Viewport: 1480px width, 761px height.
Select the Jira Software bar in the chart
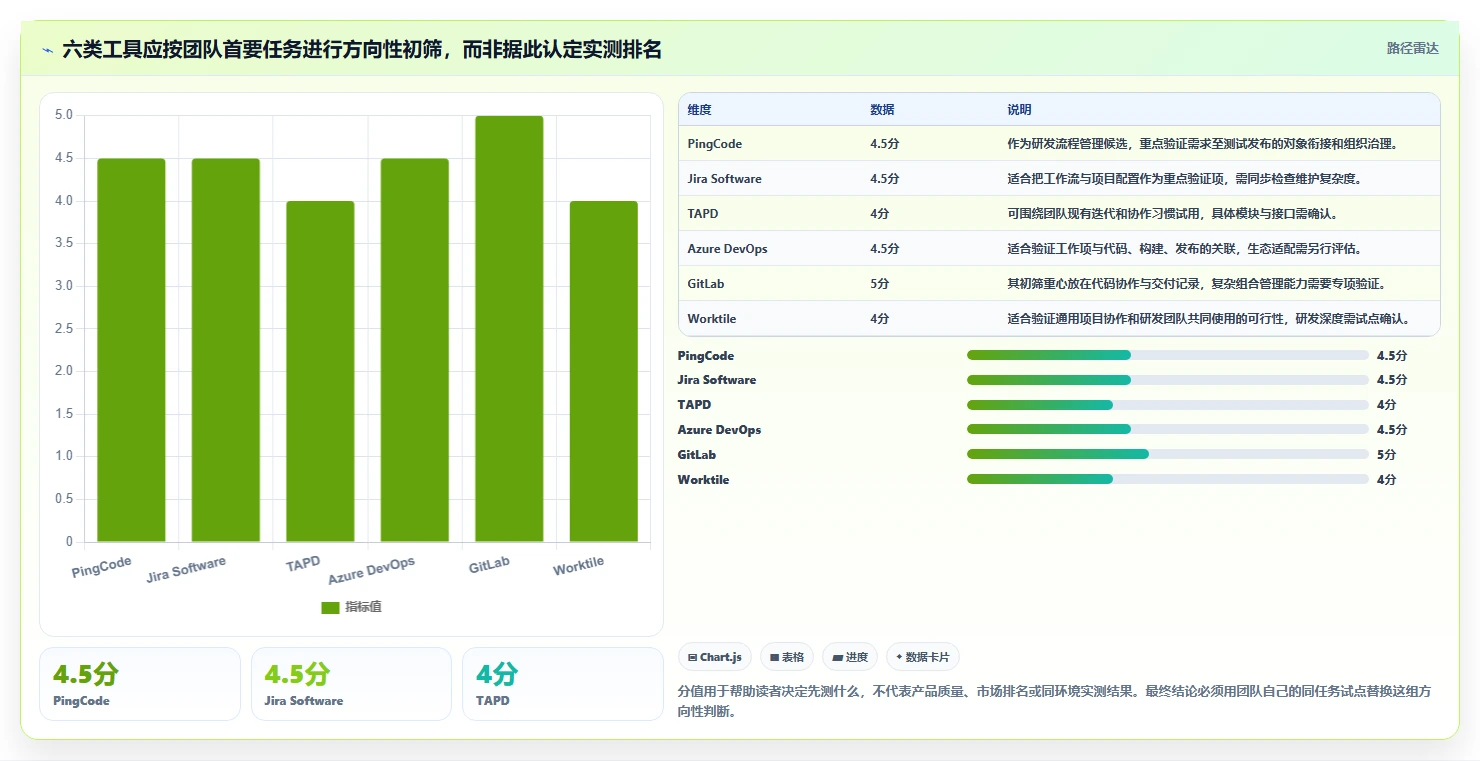[x=225, y=350]
